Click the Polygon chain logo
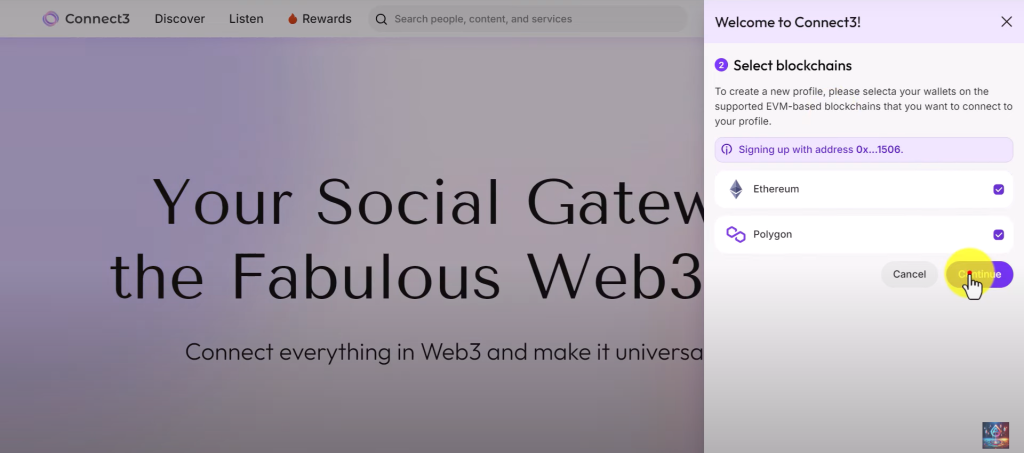The height and width of the screenshot is (453, 1024). click(736, 234)
